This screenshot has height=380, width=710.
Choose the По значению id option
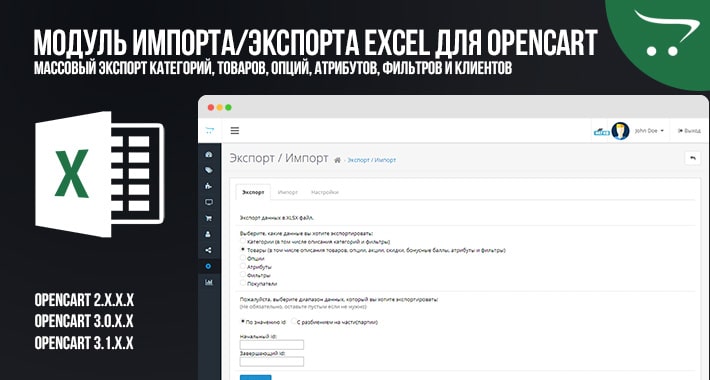pyautogui.click(x=243, y=322)
